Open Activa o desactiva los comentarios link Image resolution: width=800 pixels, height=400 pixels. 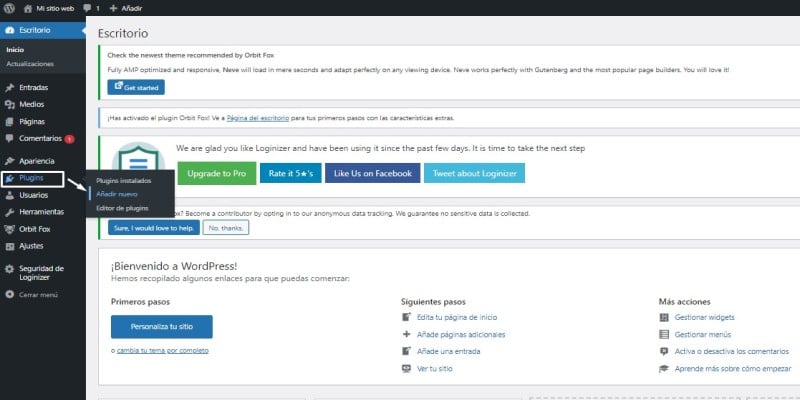(x=732, y=352)
